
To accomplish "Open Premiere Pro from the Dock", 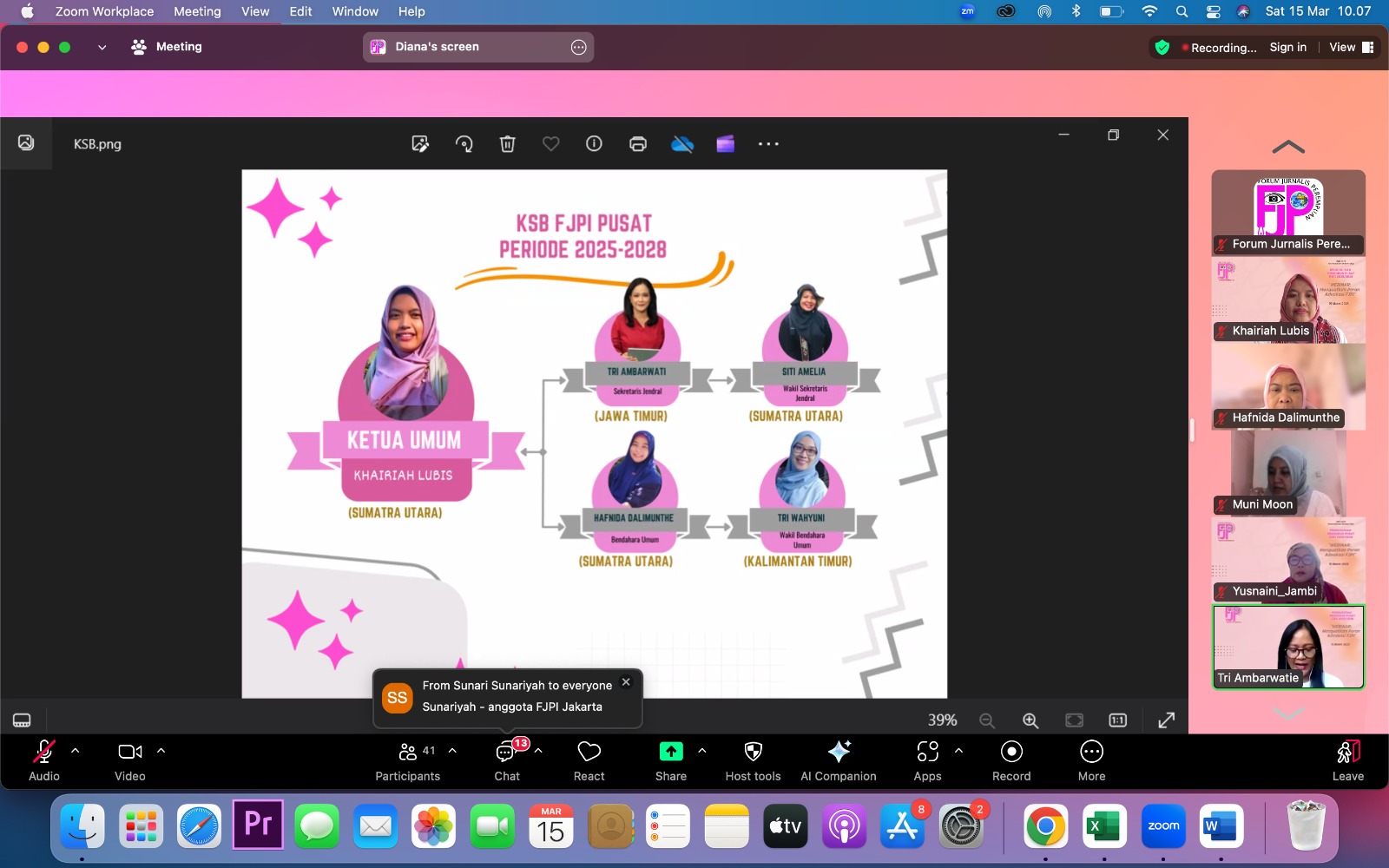I will tap(258, 825).
